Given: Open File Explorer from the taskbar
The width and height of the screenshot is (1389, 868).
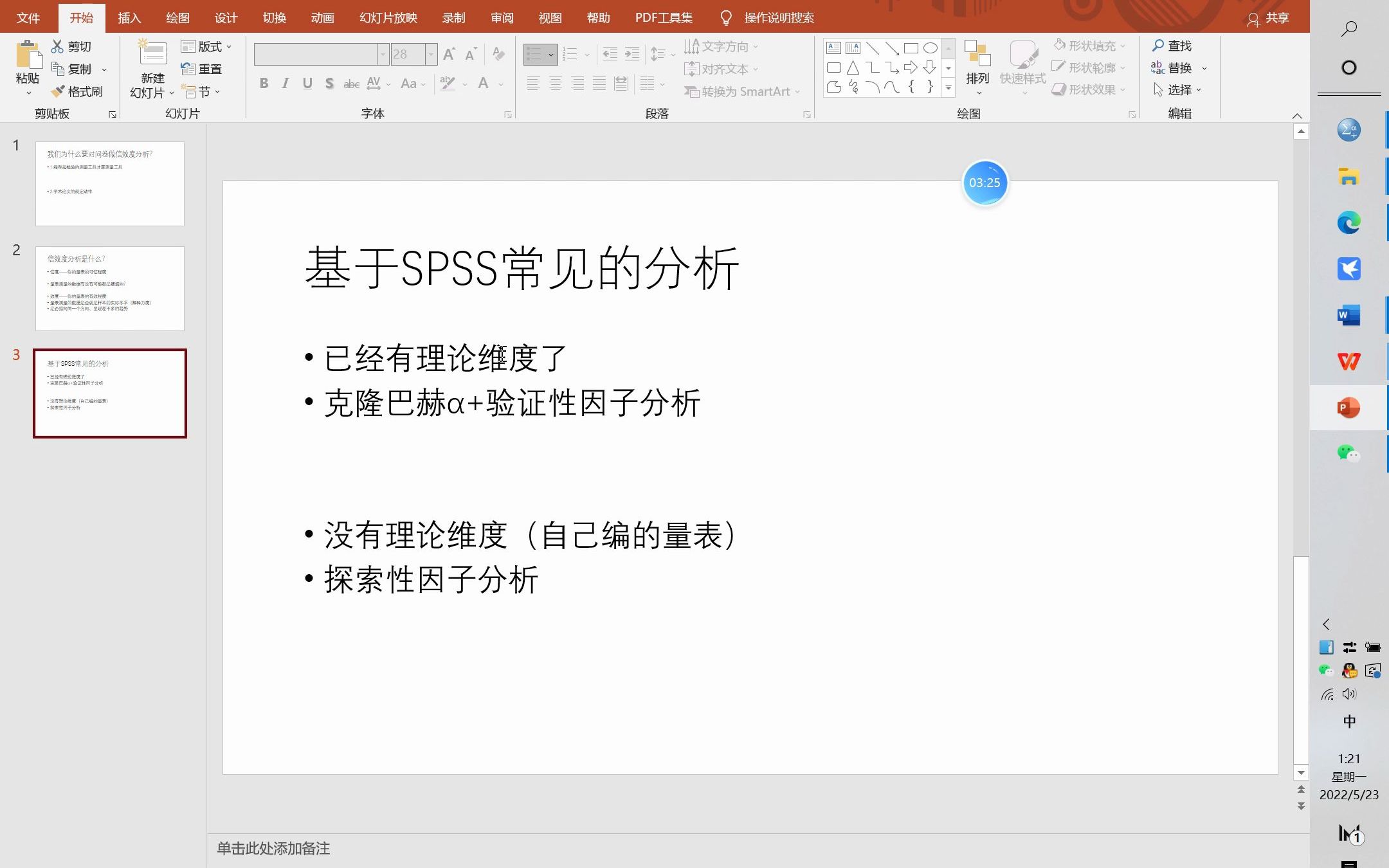Looking at the screenshot, I should click(1348, 177).
